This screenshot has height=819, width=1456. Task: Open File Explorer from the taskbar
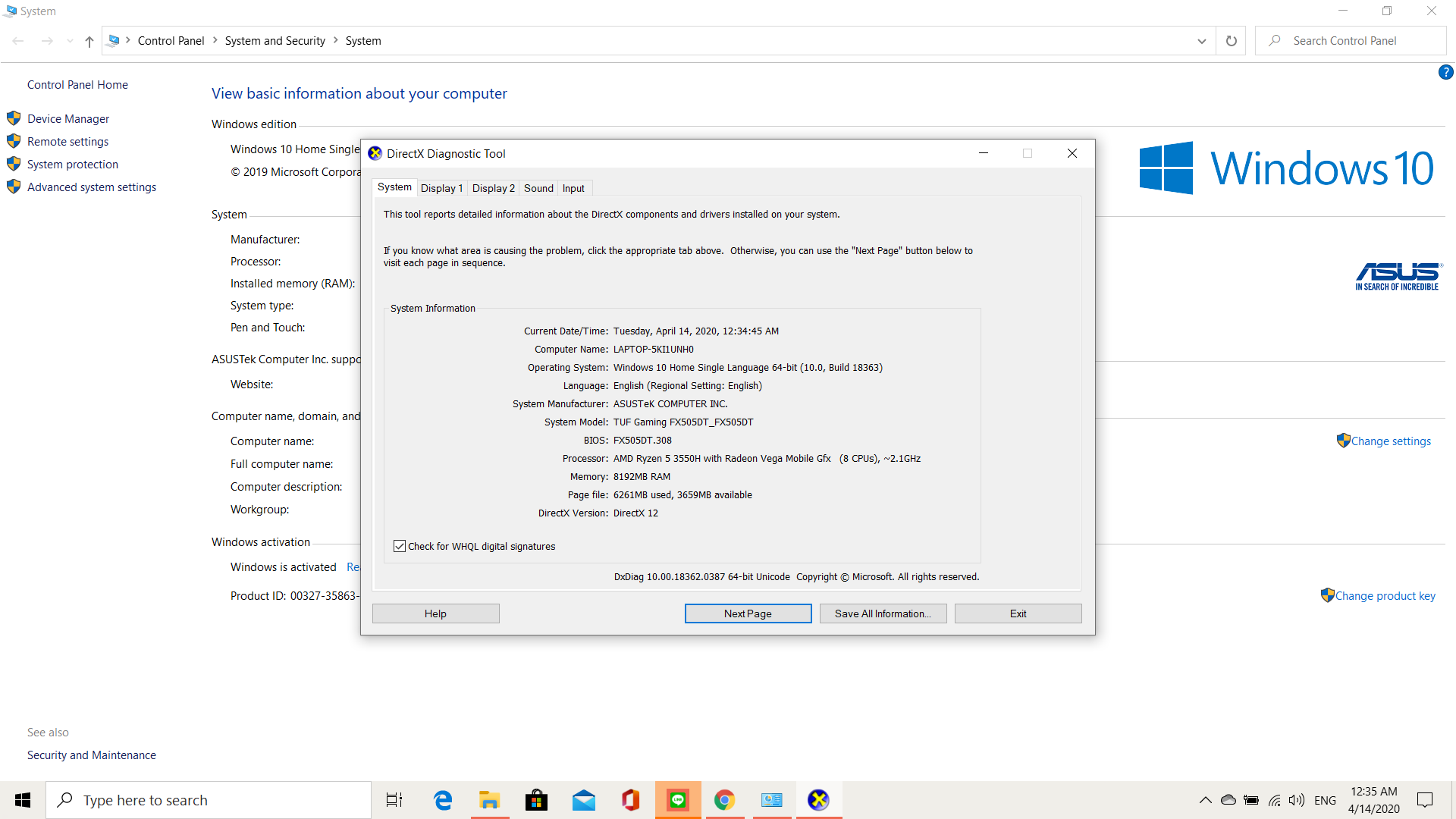pyautogui.click(x=490, y=800)
